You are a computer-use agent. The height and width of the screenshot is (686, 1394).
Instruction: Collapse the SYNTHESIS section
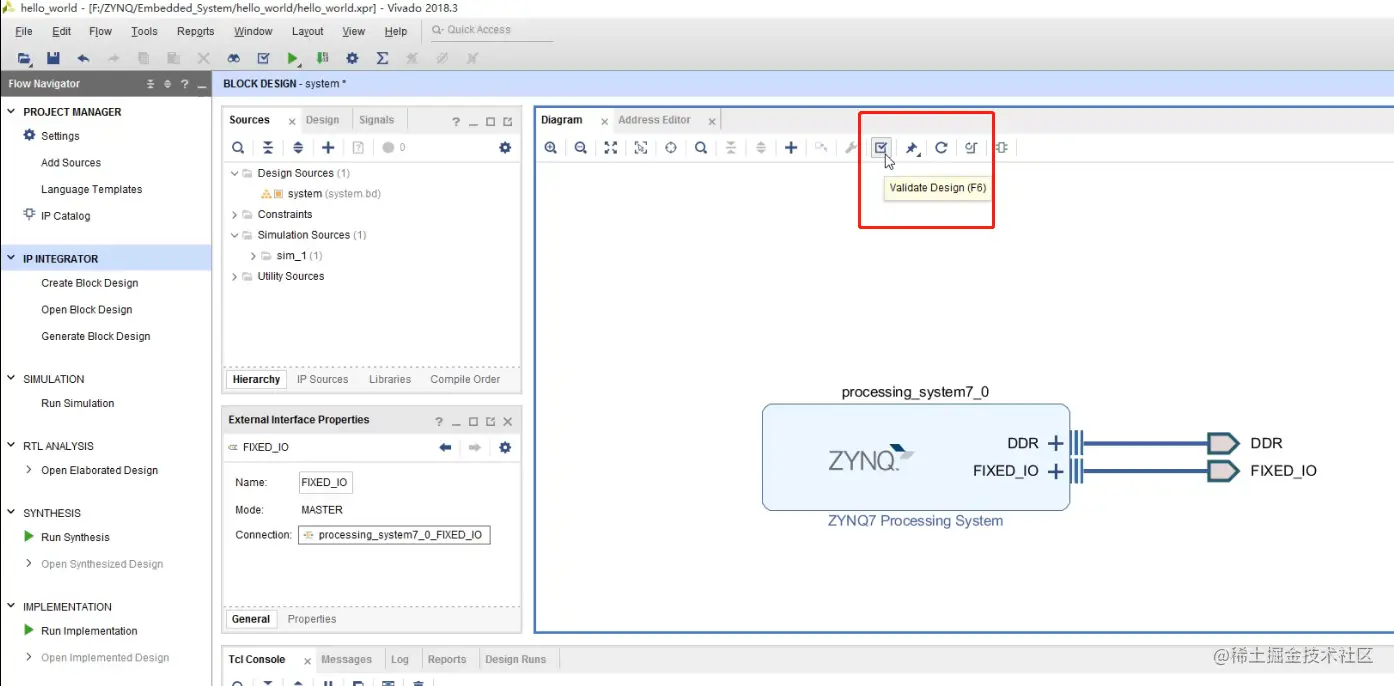tap(12, 512)
